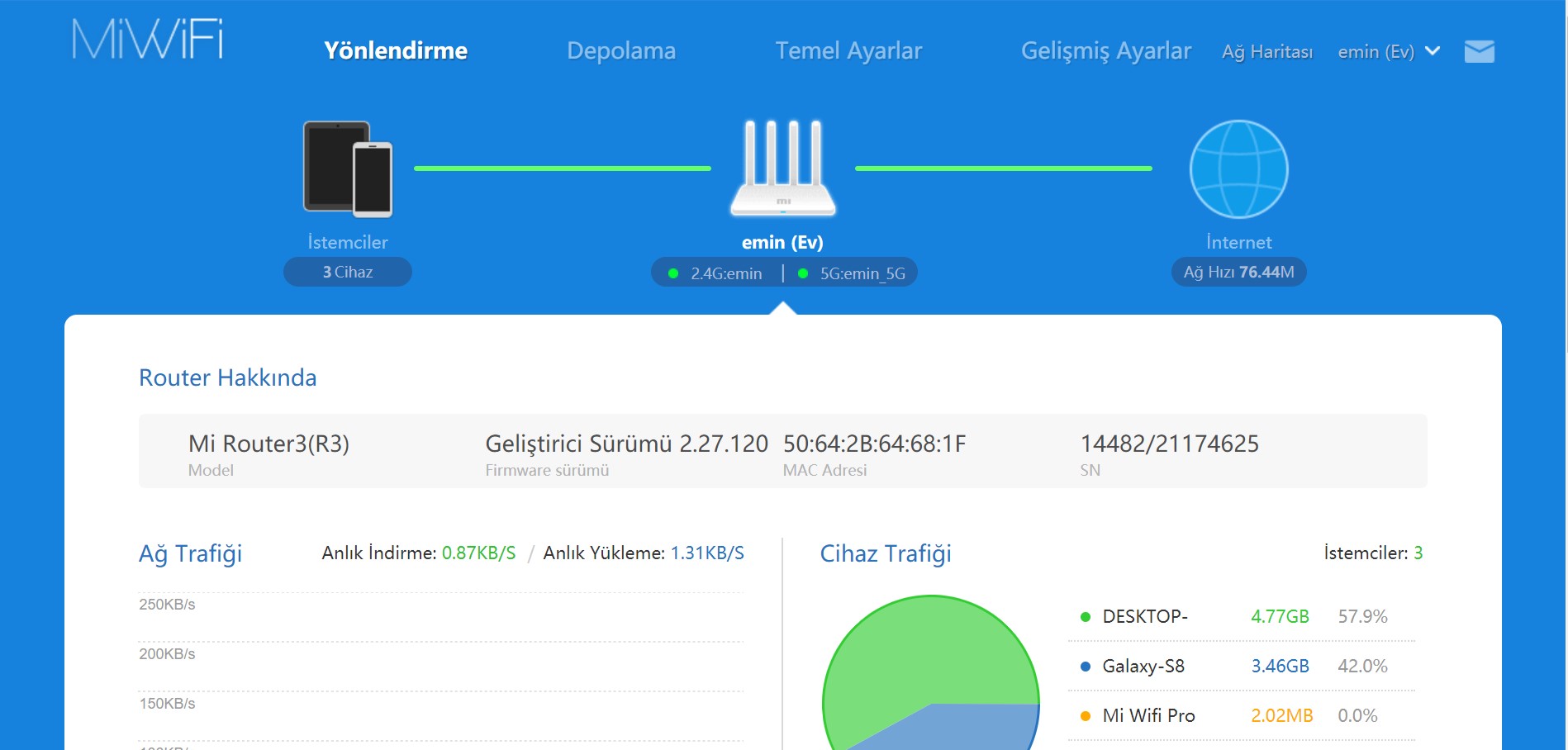
Task: Select the router device icon
Action: (783, 169)
